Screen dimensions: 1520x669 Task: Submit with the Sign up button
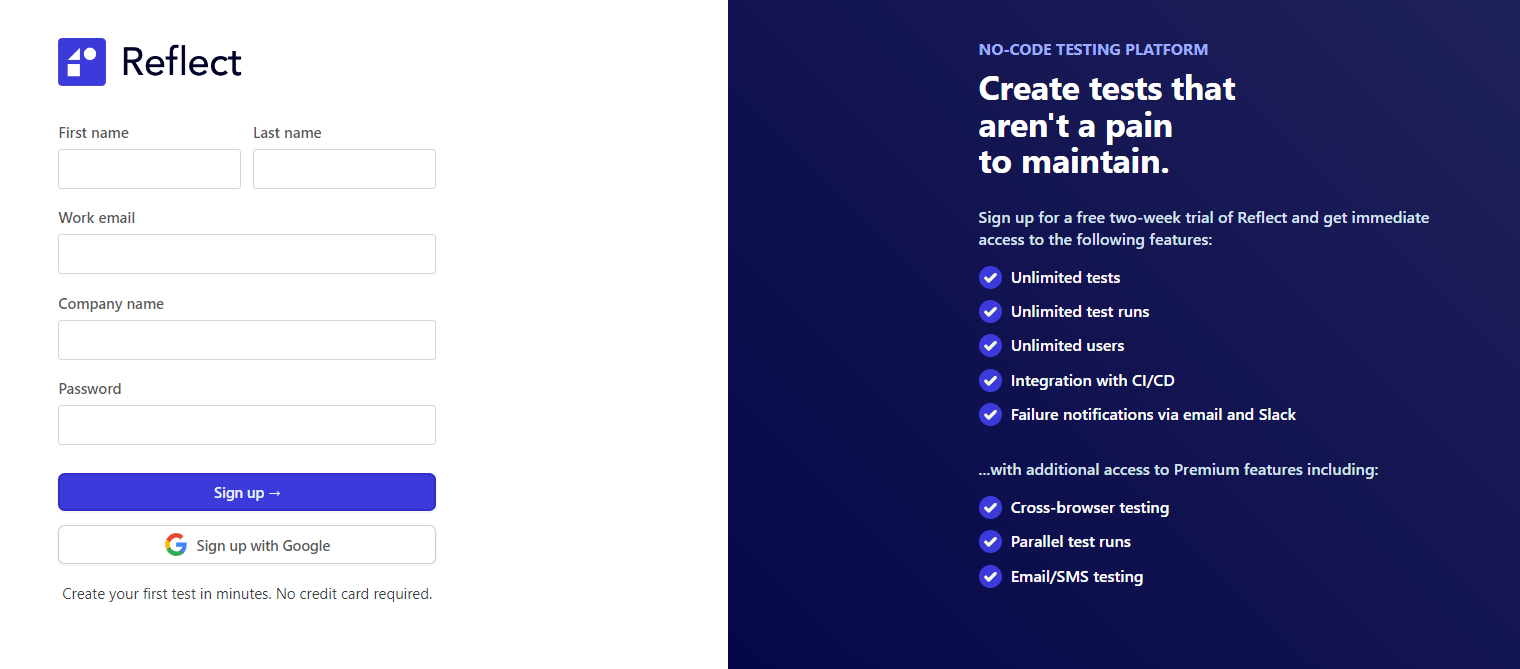[x=247, y=492]
